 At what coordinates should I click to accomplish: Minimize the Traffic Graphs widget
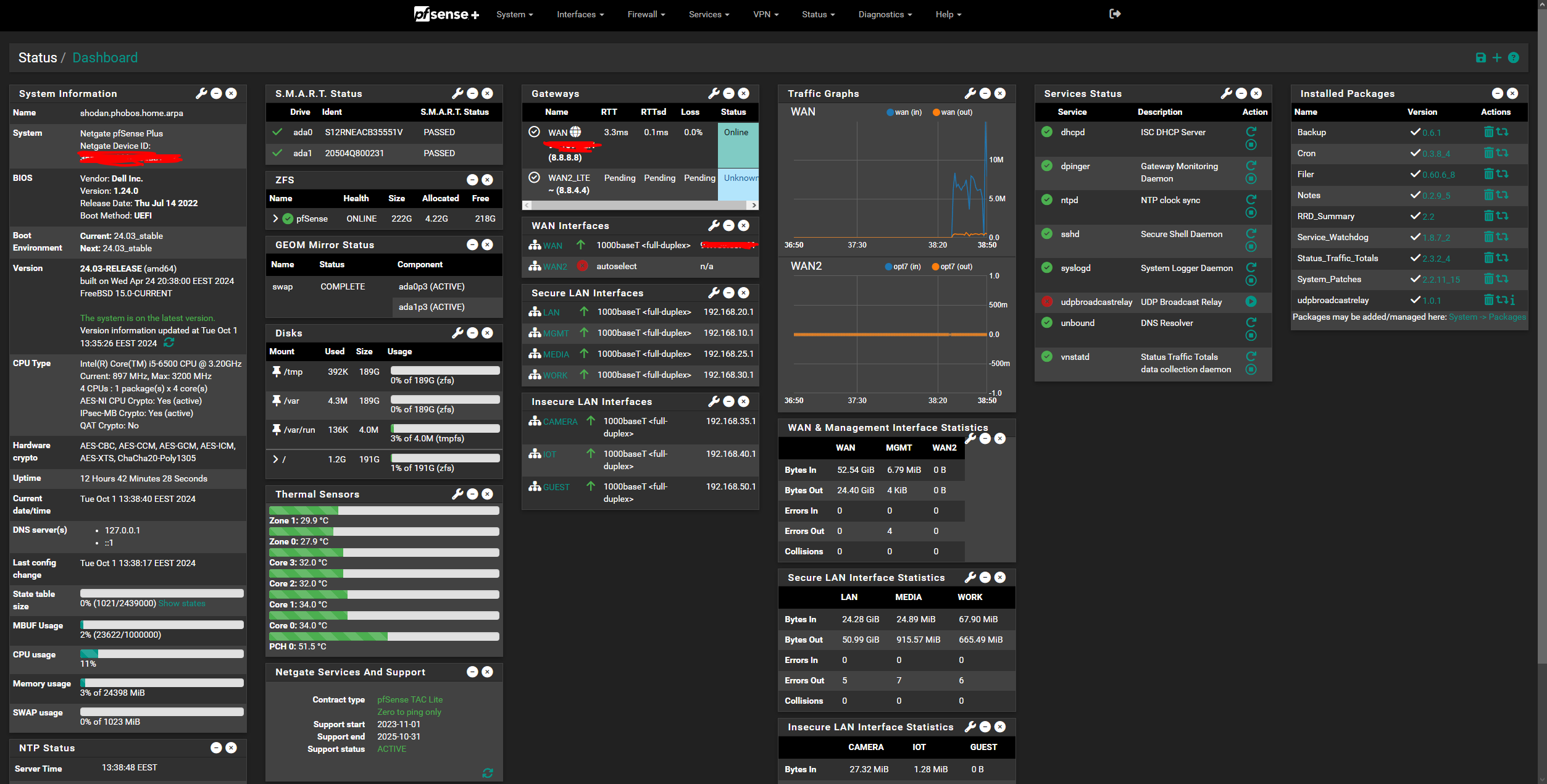click(x=985, y=93)
